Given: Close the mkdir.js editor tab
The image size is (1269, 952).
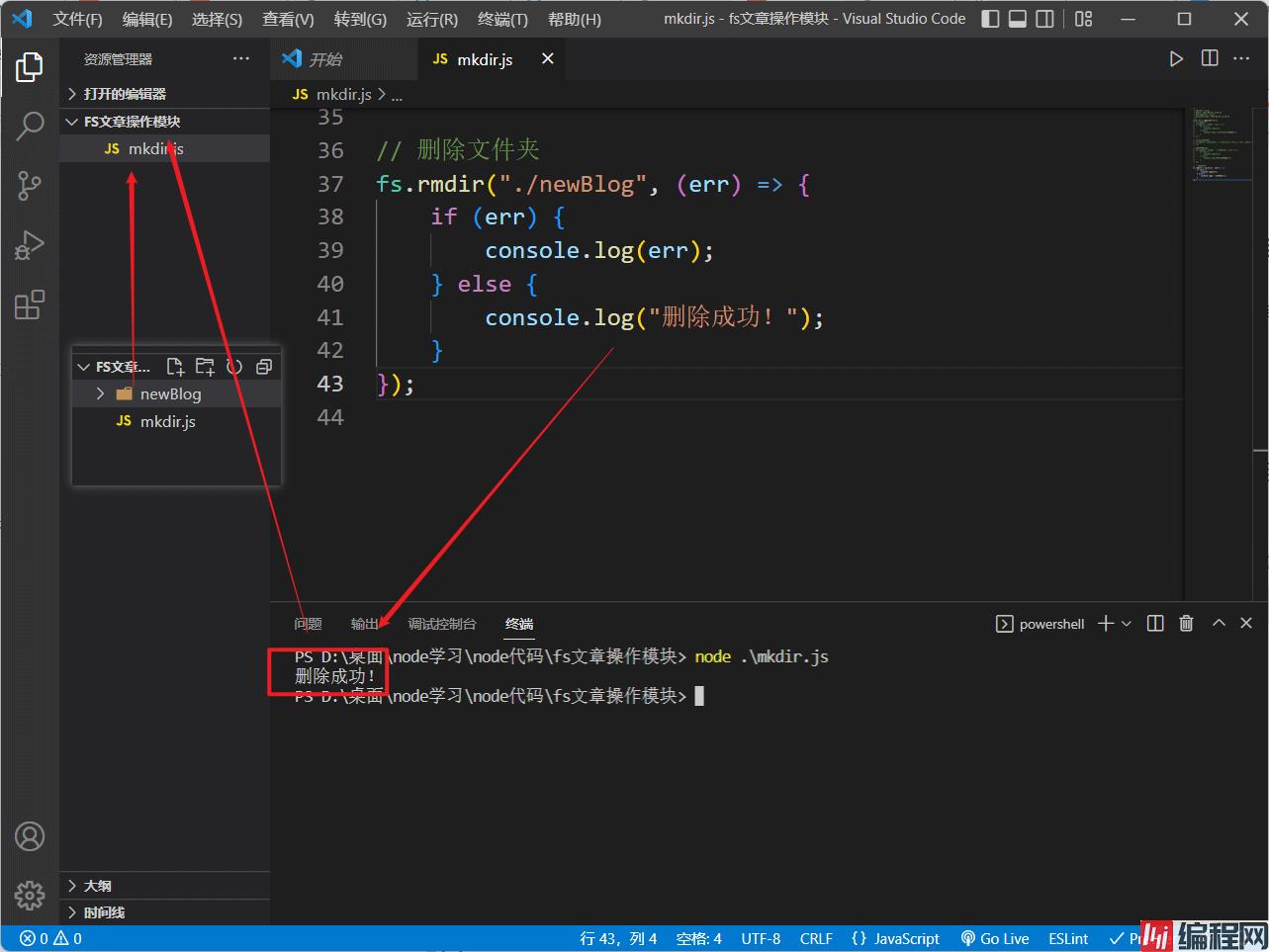Looking at the screenshot, I should point(547,59).
